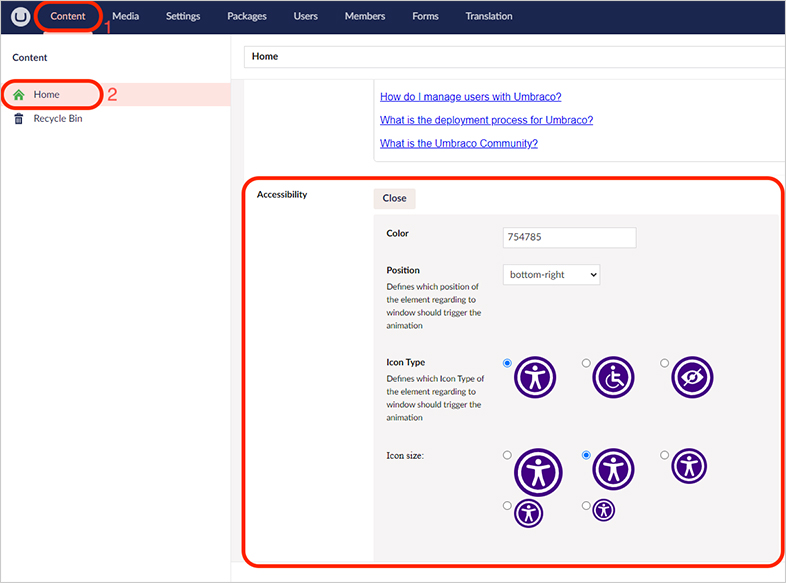Click the Home page name field
The width and height of the screenshot is (786, 583).
click(x=515, y=57)
